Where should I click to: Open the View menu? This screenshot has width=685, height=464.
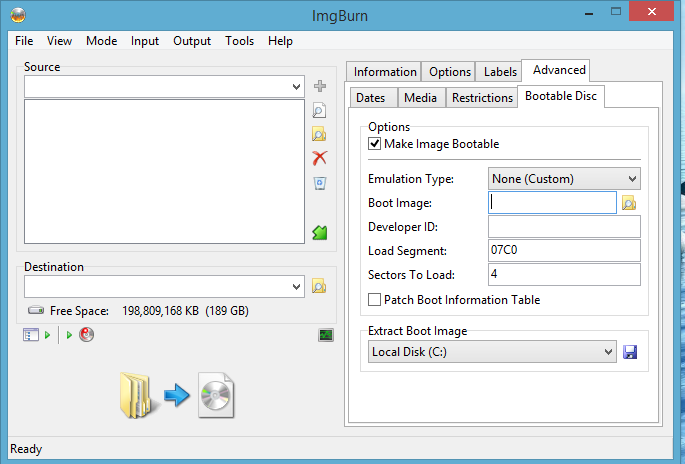pyautogui.click(x=59, y=41)
